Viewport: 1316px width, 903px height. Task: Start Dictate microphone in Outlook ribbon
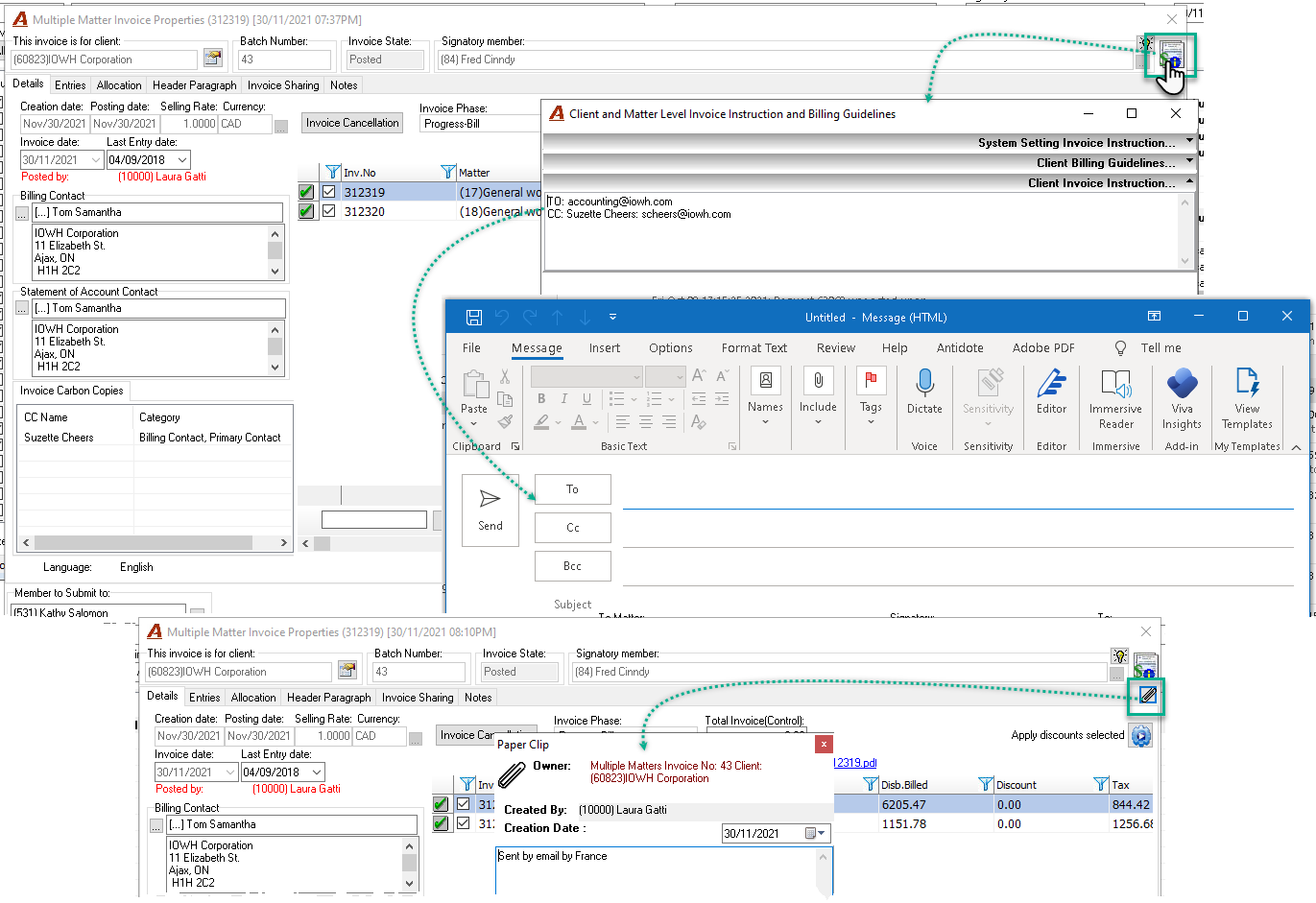pyautogui.click(x=924, y=392)
